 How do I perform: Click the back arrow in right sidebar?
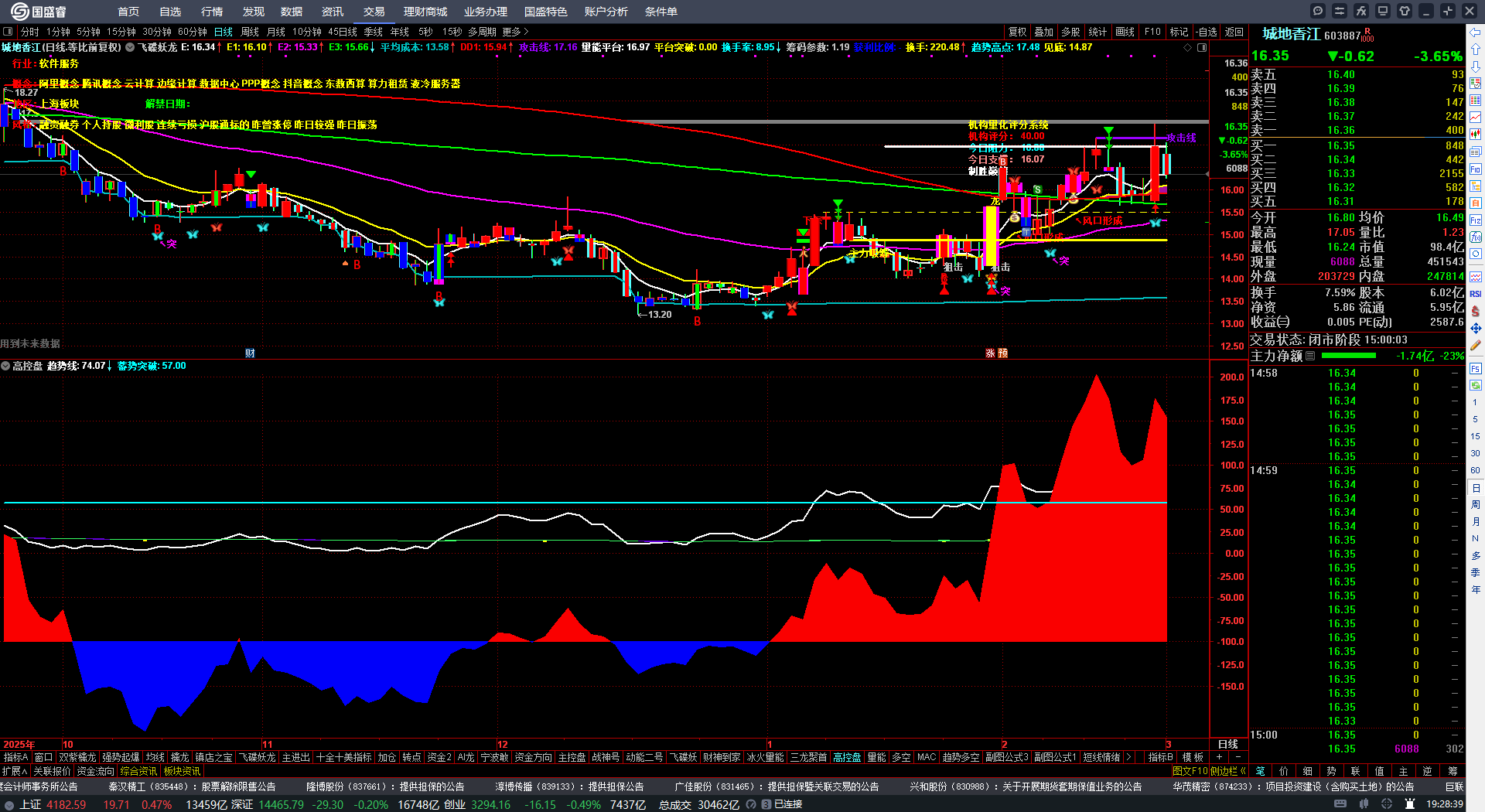click(1476, 32)
